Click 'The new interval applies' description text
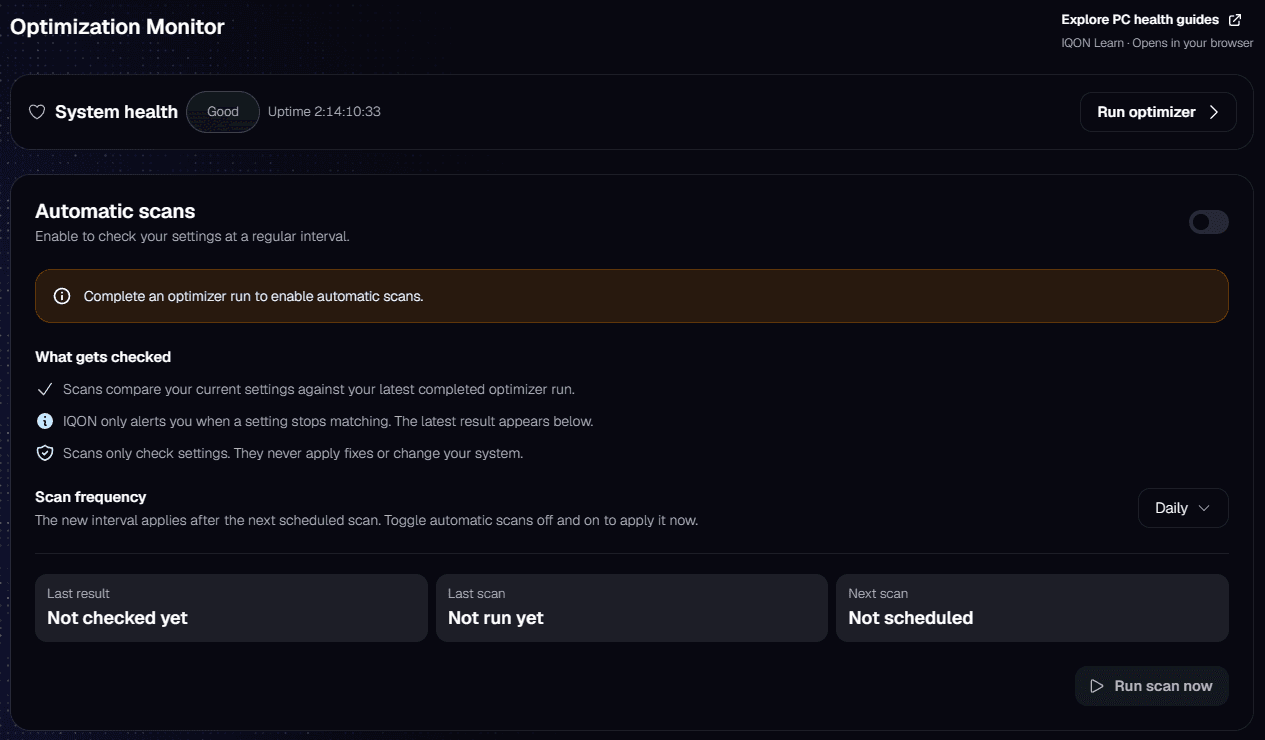The image size is (1265, 740). coord(366,521)
